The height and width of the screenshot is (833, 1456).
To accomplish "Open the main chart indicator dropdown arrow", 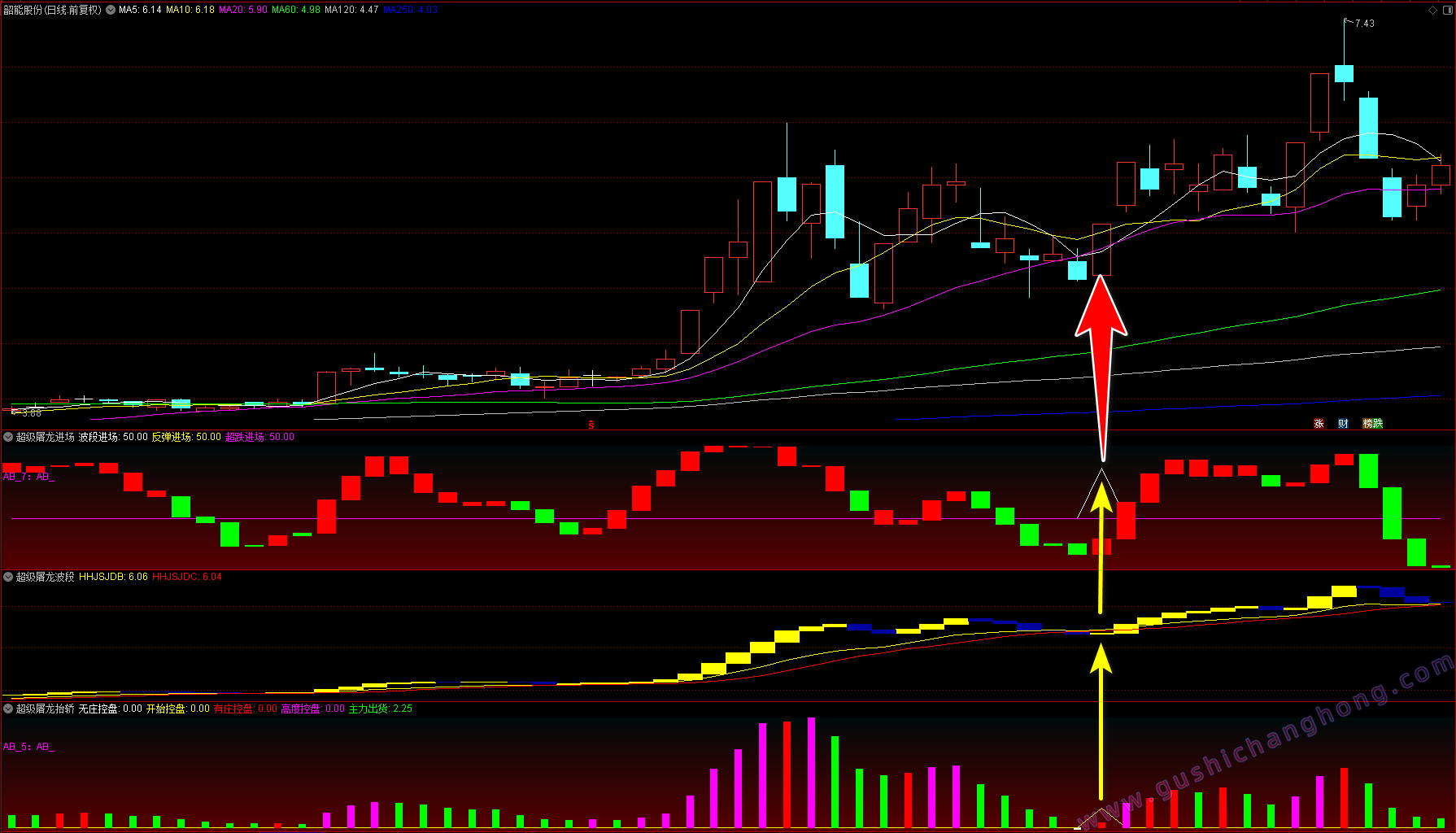I will 111,10.
